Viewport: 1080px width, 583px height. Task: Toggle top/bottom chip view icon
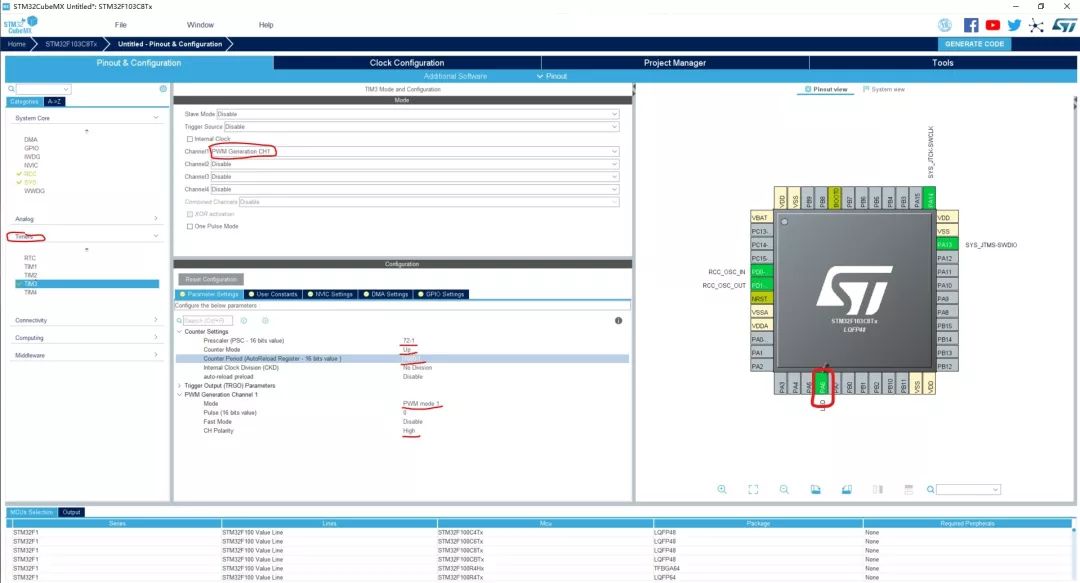[878, 489]
